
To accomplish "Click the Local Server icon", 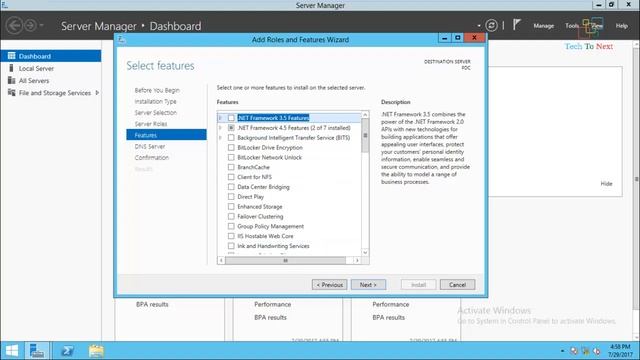I will (x=11, y=68).
